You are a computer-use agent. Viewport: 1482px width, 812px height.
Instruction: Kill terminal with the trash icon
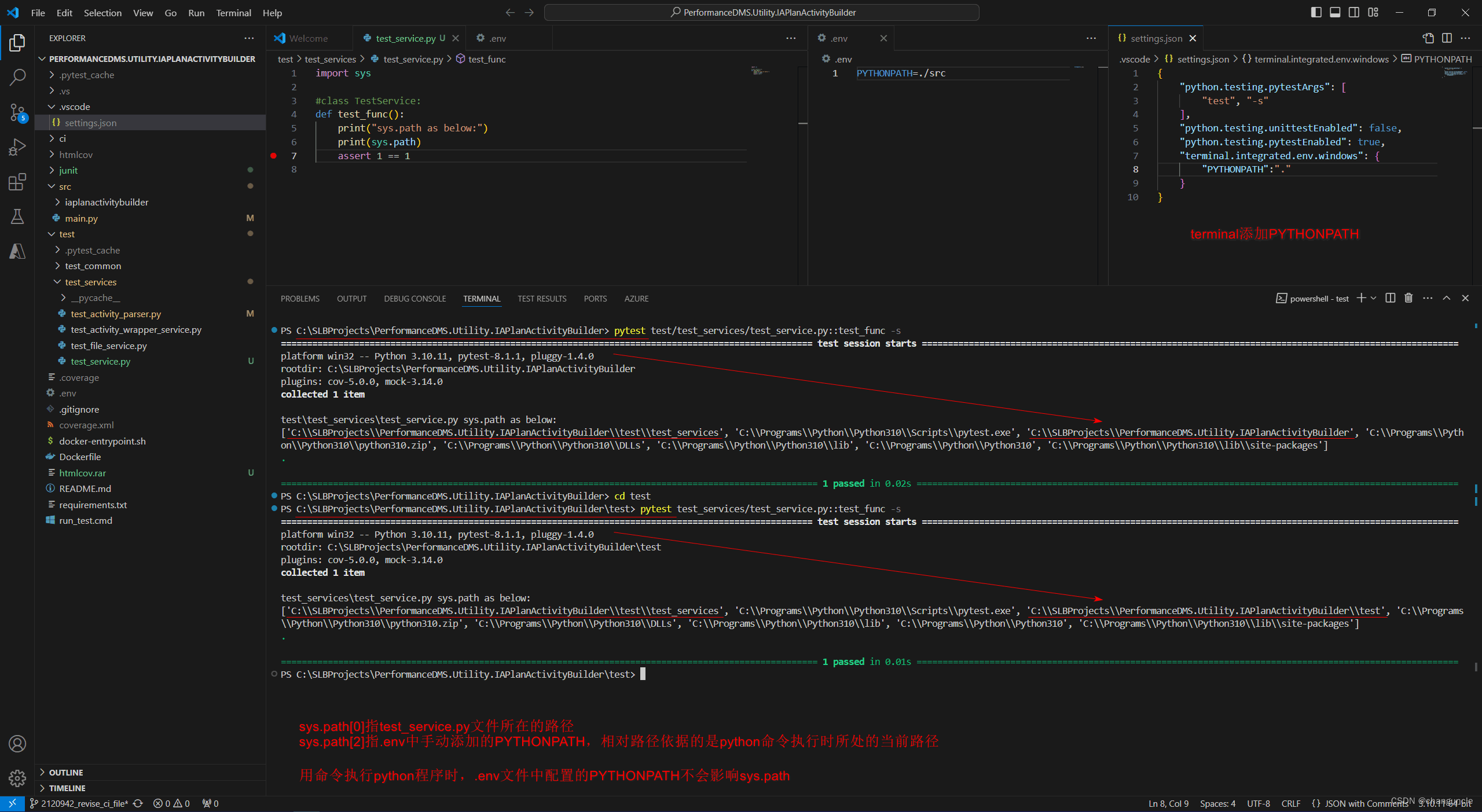coord(1408,298)
